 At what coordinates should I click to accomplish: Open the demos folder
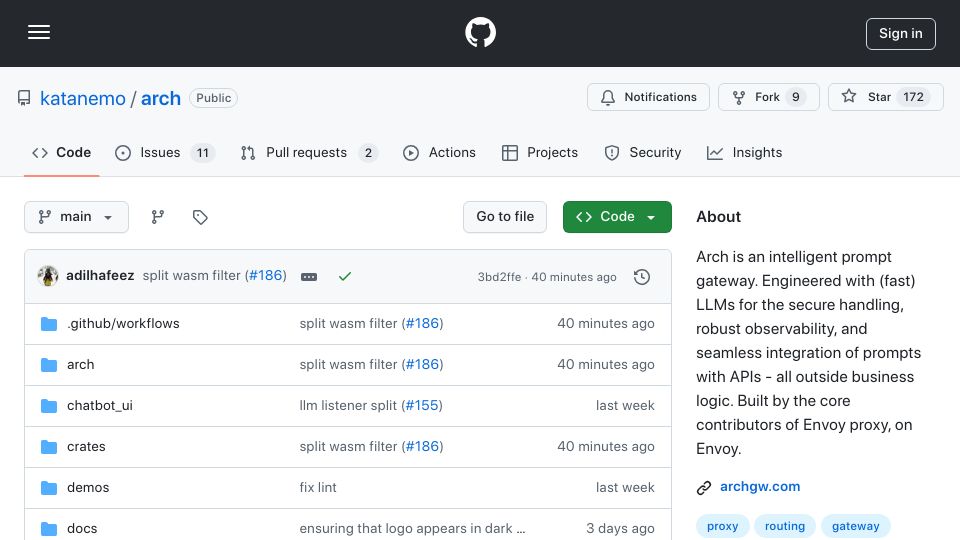88,487
